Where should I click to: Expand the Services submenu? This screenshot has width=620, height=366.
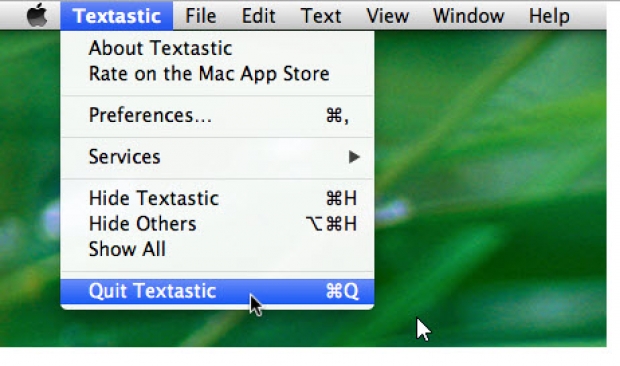coord(217,157)
